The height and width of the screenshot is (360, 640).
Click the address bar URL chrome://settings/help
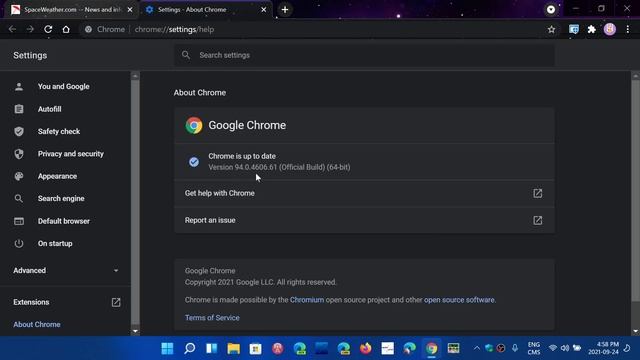pos(174,29)
